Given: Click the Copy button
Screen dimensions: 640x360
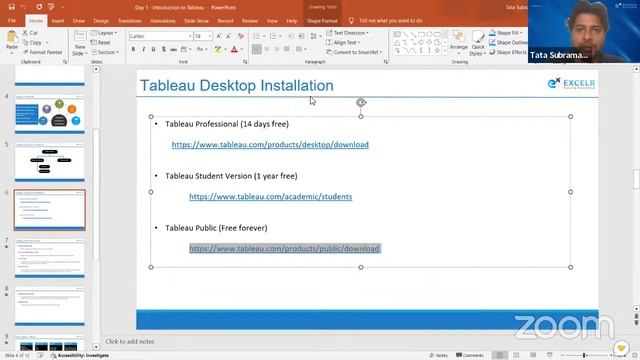Looking at the screenshot, I should coord(33,42).
